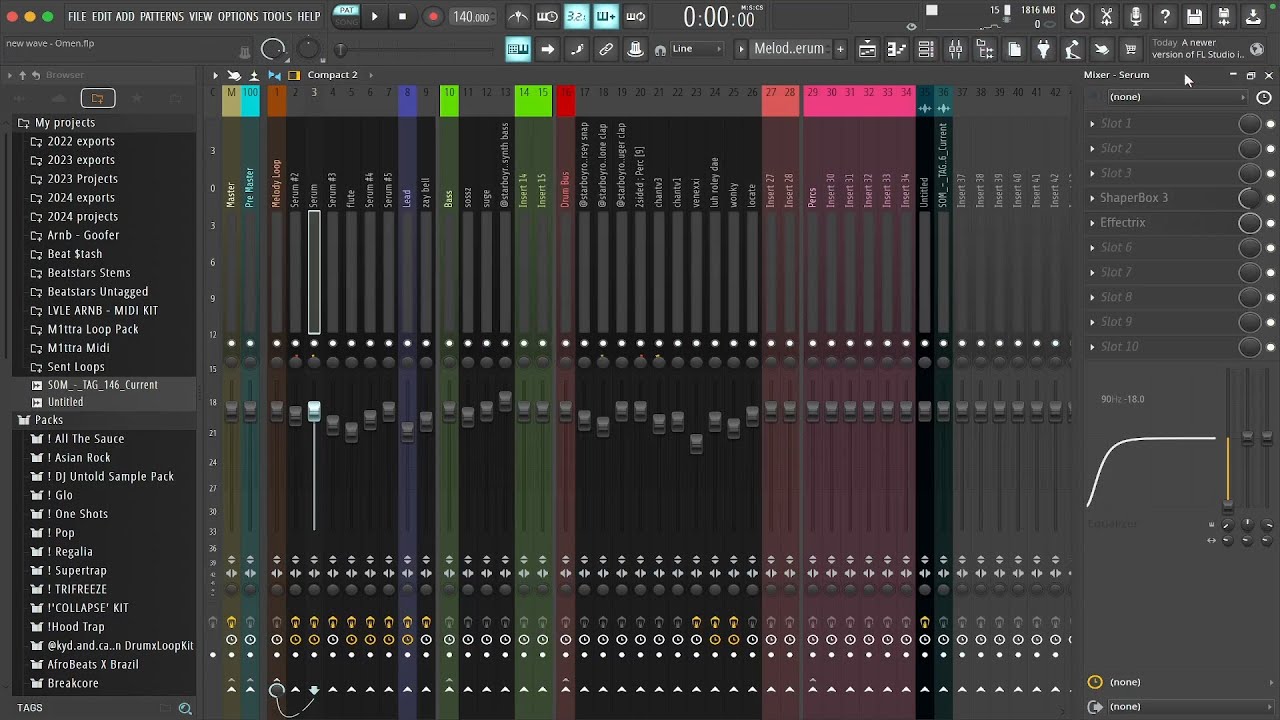Click the microphone recording icon in top toolbar
This screenshot has width=1280, height=720.
pos(1135,16)
